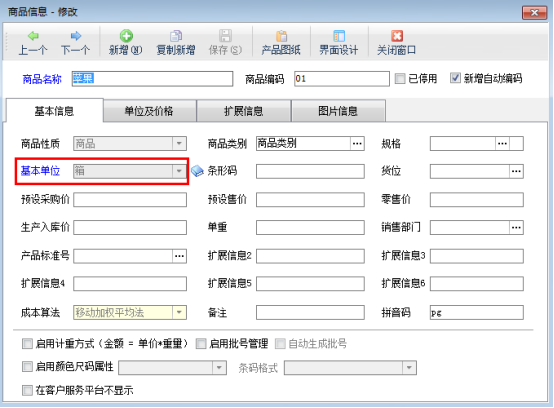Open the 基本单位 dropdown arrow
This screenshot has height=408, width=554.
[x=179, y=171]
